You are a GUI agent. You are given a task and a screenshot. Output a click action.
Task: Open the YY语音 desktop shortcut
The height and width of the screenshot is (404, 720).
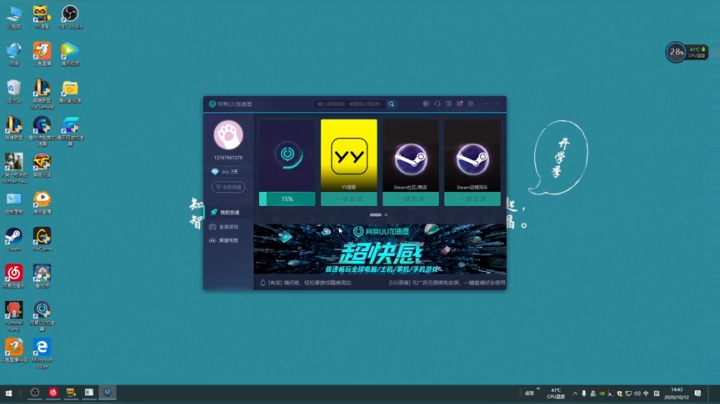click(x=42, y=17)
